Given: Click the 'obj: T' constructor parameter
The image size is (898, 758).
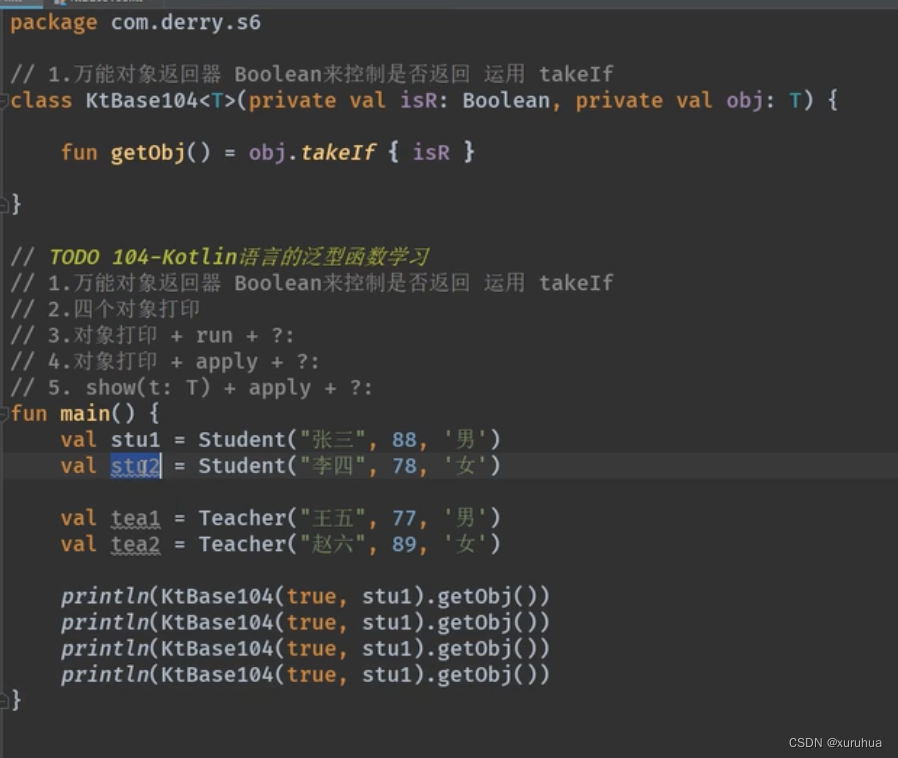Looking at the screenshot, I should coord(763,101).
